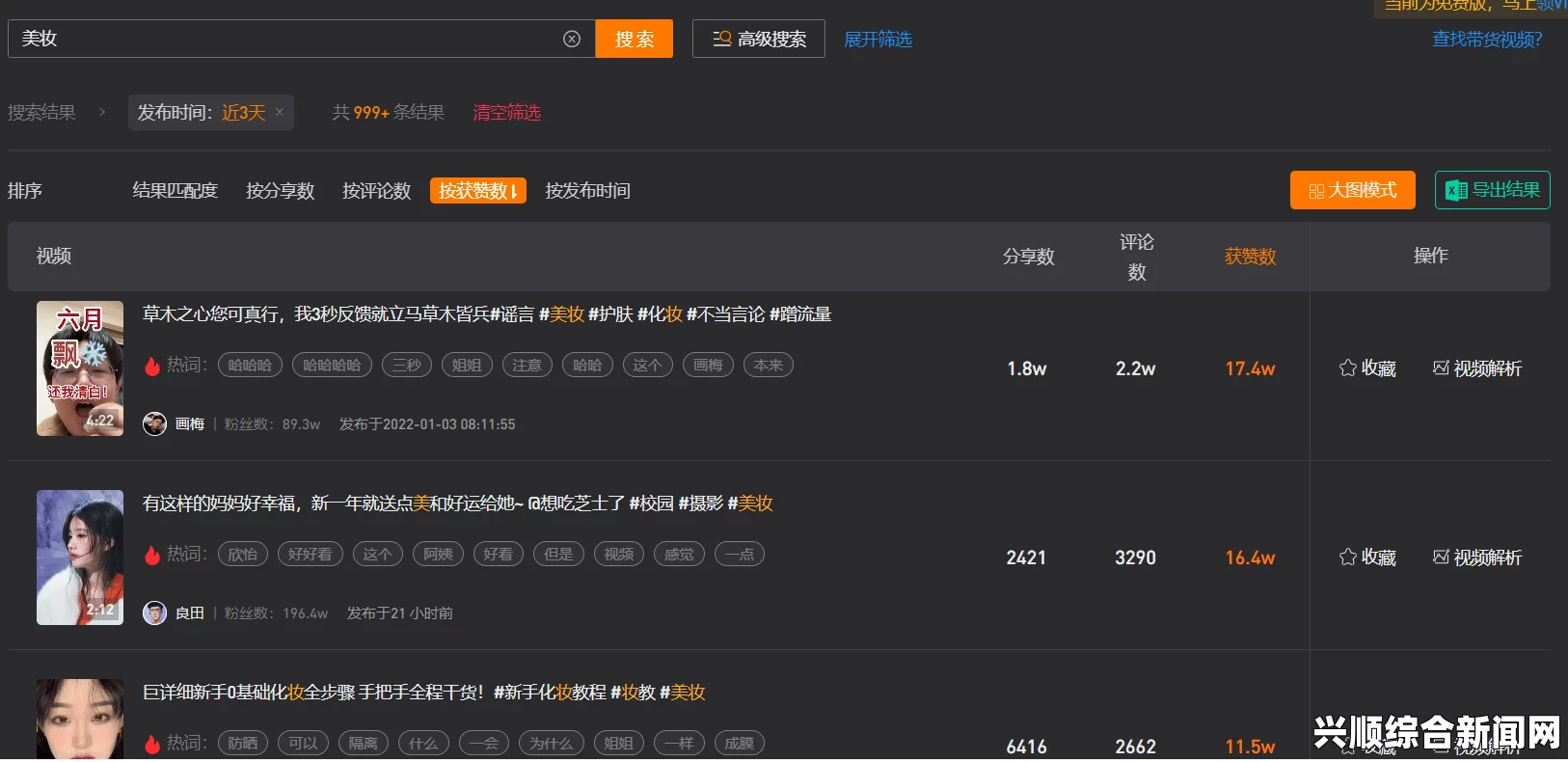The image size is (1568, 762).
Task: Select hot word tag 好好看
Action: click(311, 555)
